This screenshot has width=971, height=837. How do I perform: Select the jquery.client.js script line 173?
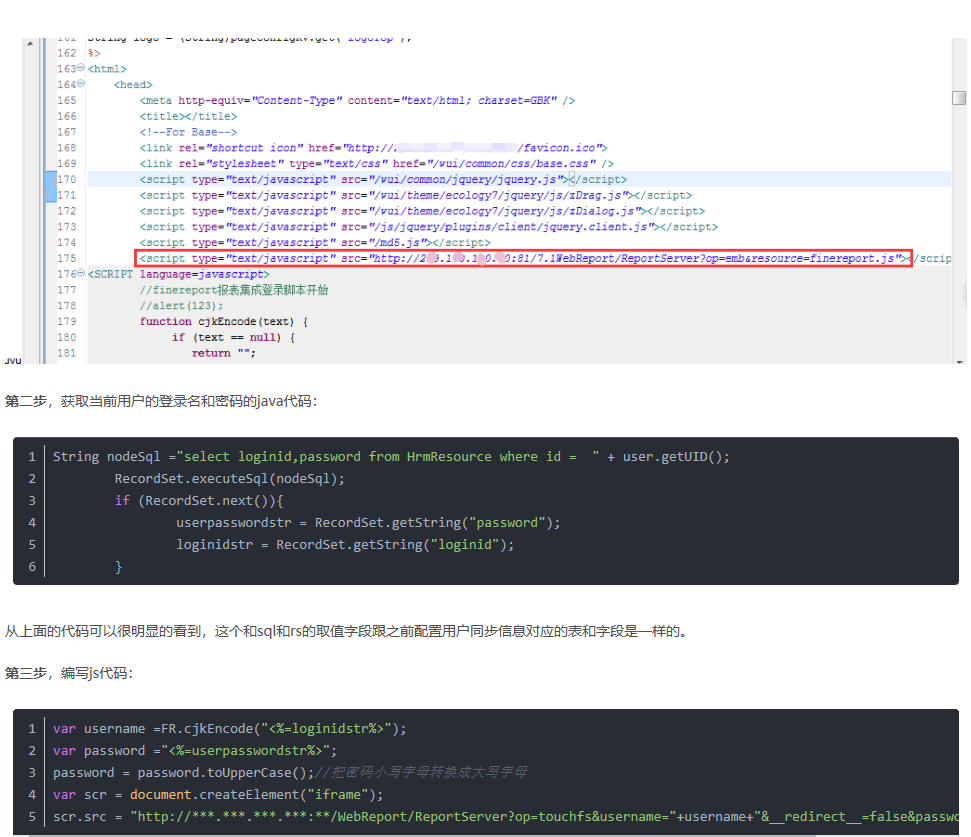tap(429, 227)
